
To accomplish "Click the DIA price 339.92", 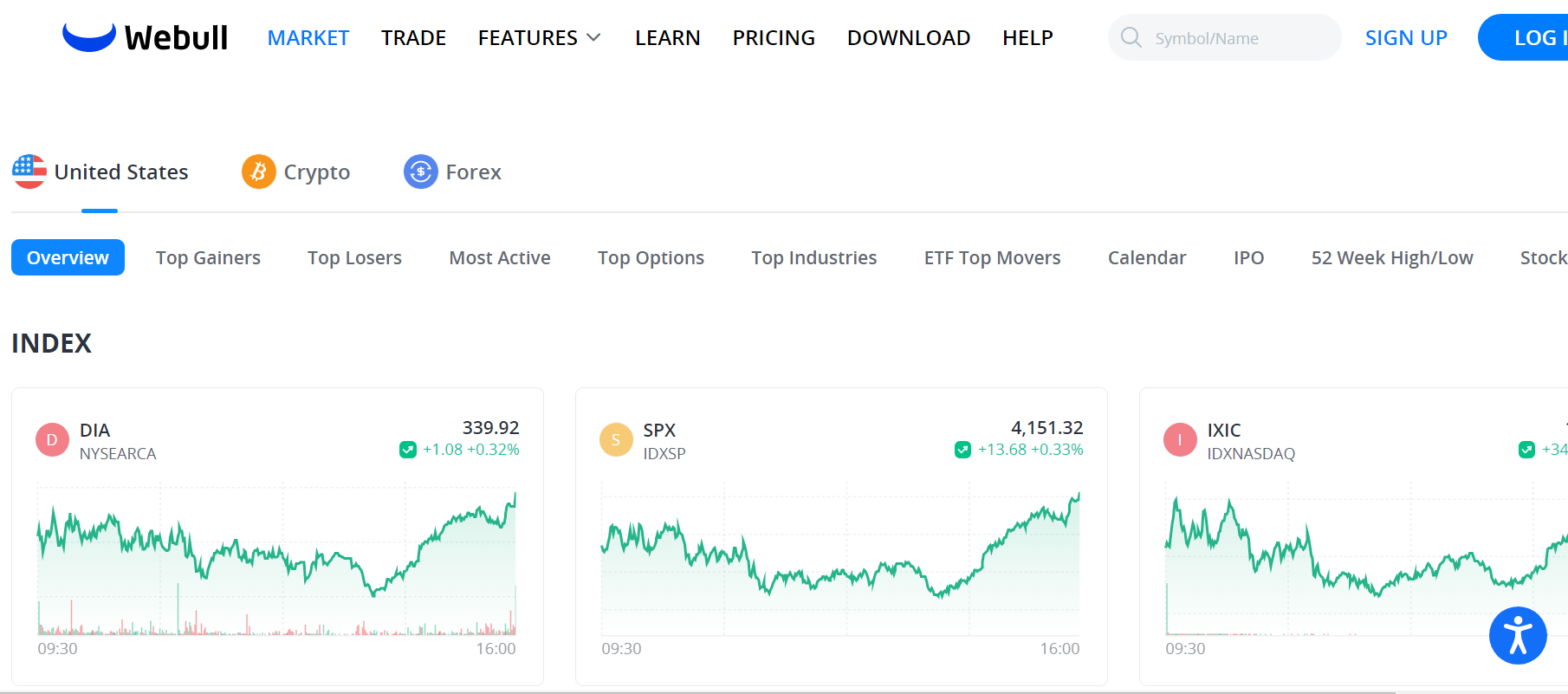I will [490, 427].
